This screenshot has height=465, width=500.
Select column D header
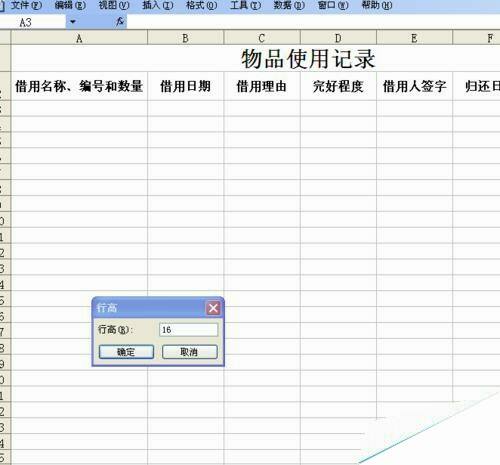[338, 38]
